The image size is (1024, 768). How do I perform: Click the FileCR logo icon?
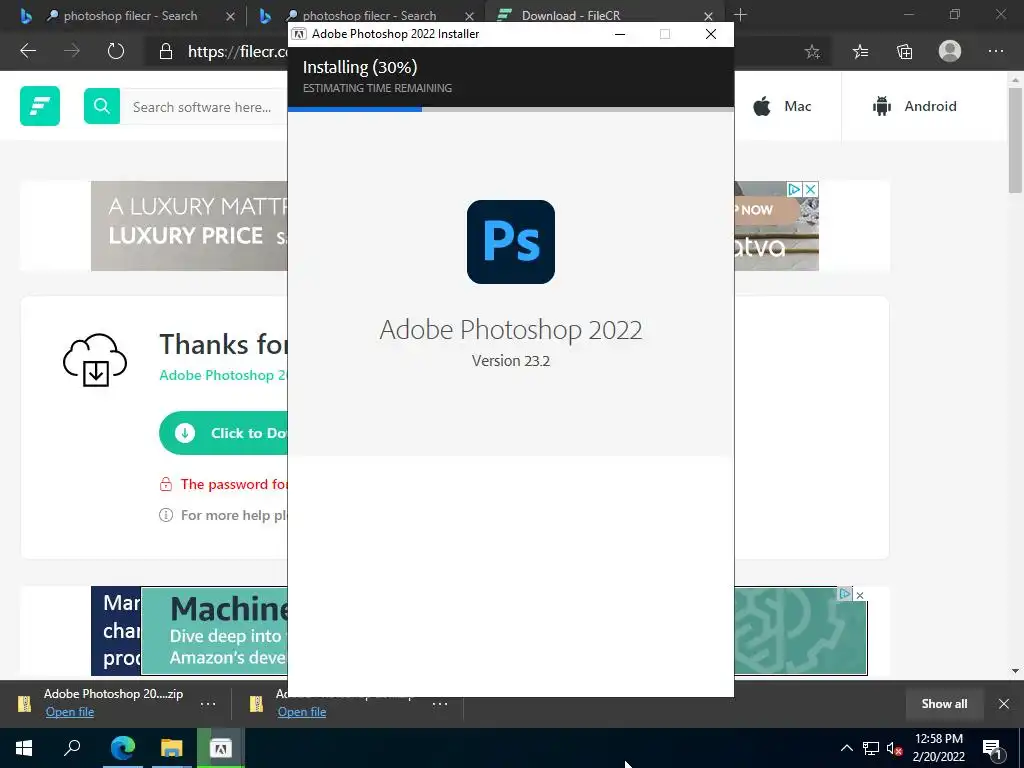click(40, 106)
